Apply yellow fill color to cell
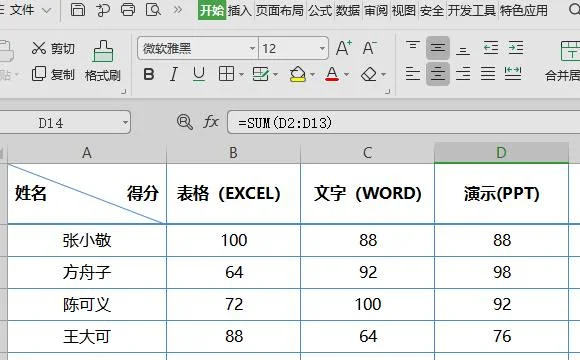This screenshot has height=360, width=580. (x=298, y=74)
